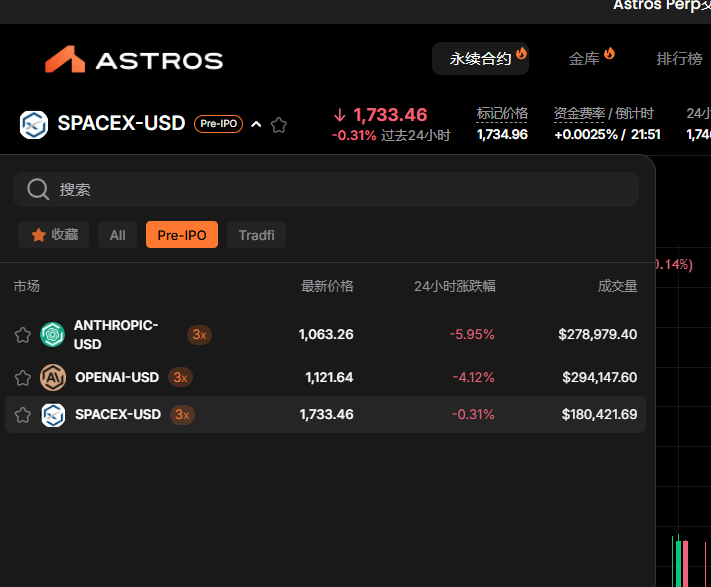The width and height of the screenshot is (711, 587).
Task: Click the row price 1,733.46
Action: [326, 414]
